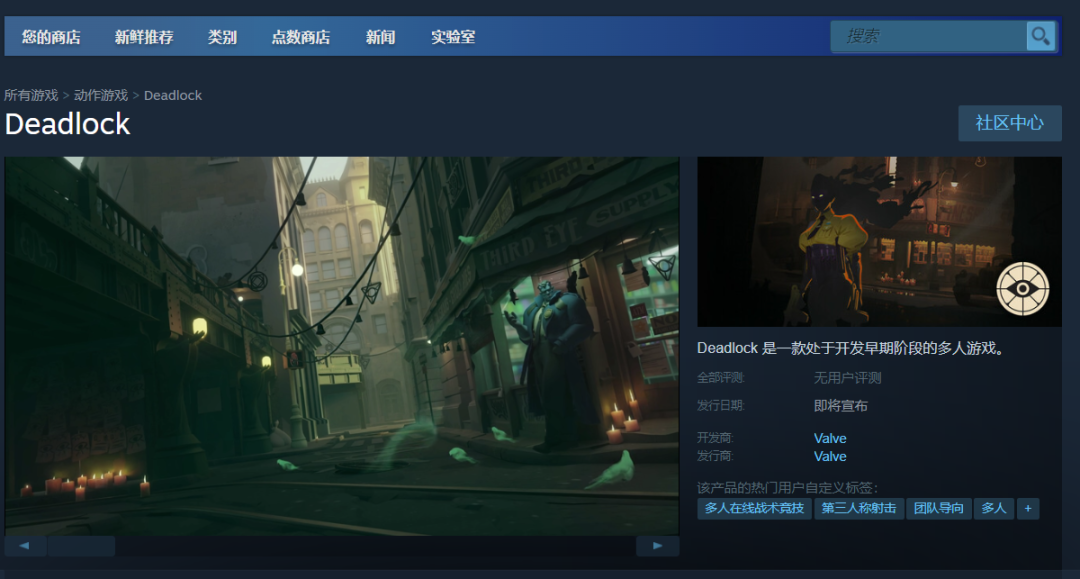The height and width of the screenshot is (579, 1080).
Task: Click the 全部评测 label
Action: click(720, 378)
